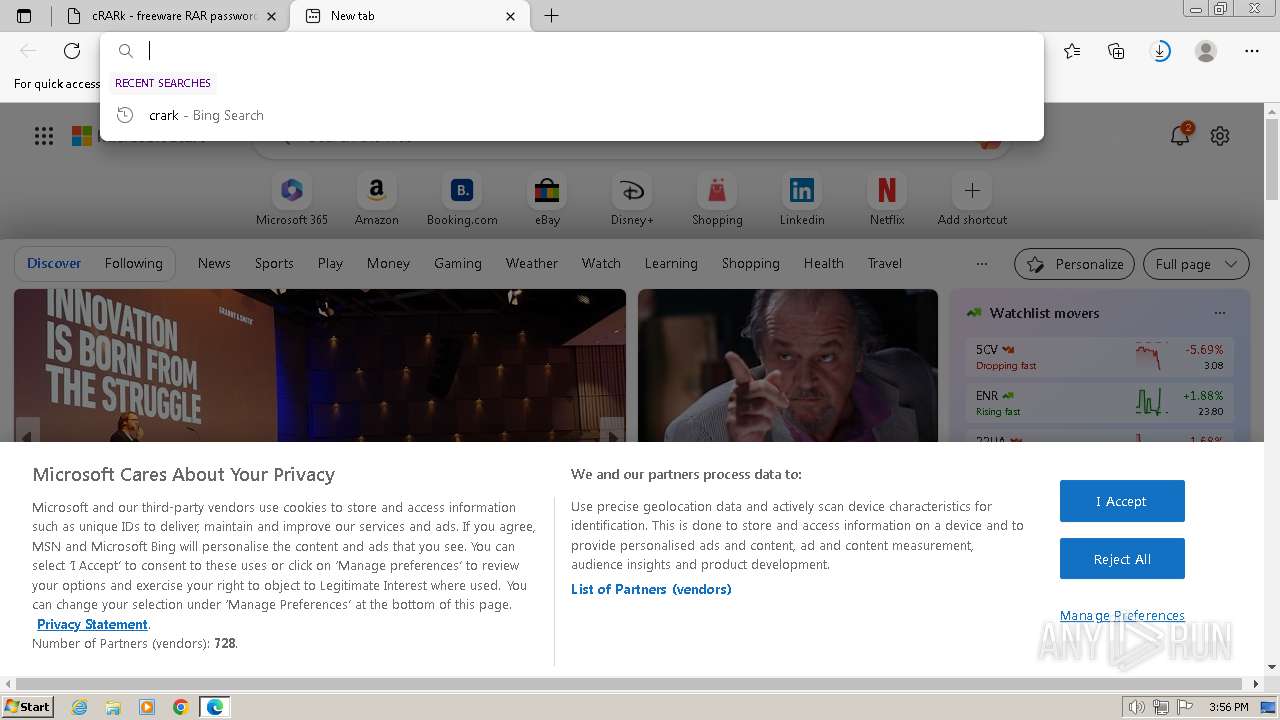Select recent search 'crark - Bing Search'
This screenshot has width=1280, height=720.
572,115
